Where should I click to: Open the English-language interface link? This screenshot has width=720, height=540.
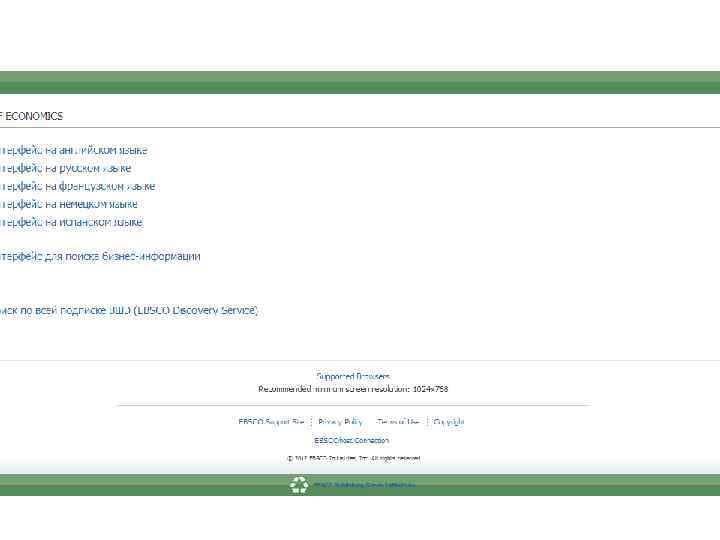tap(73, 151)
